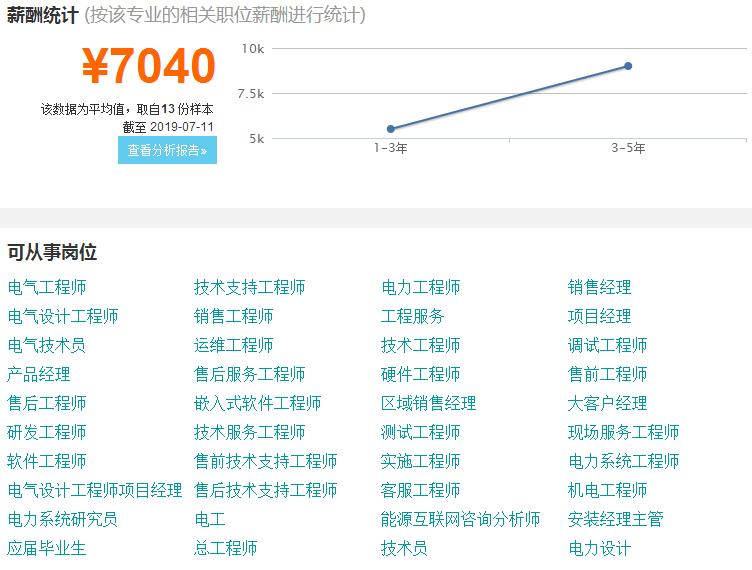This screenshot has width=752, height=570.
Task: Open the 电气技术员 job link
Action: (47, 345)
